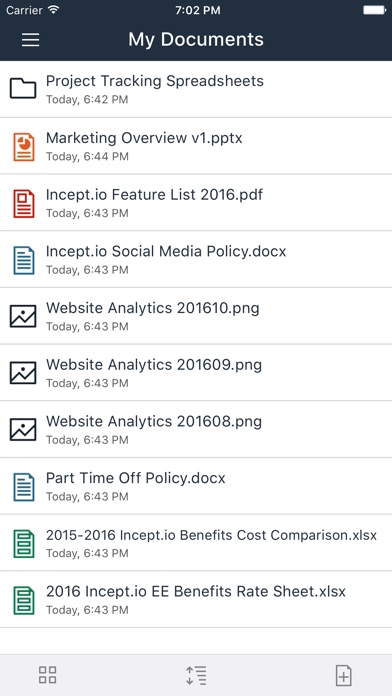This screenshot has width=392, height=696.
Task: Switch to grid view icon
Action: [48, 675]
